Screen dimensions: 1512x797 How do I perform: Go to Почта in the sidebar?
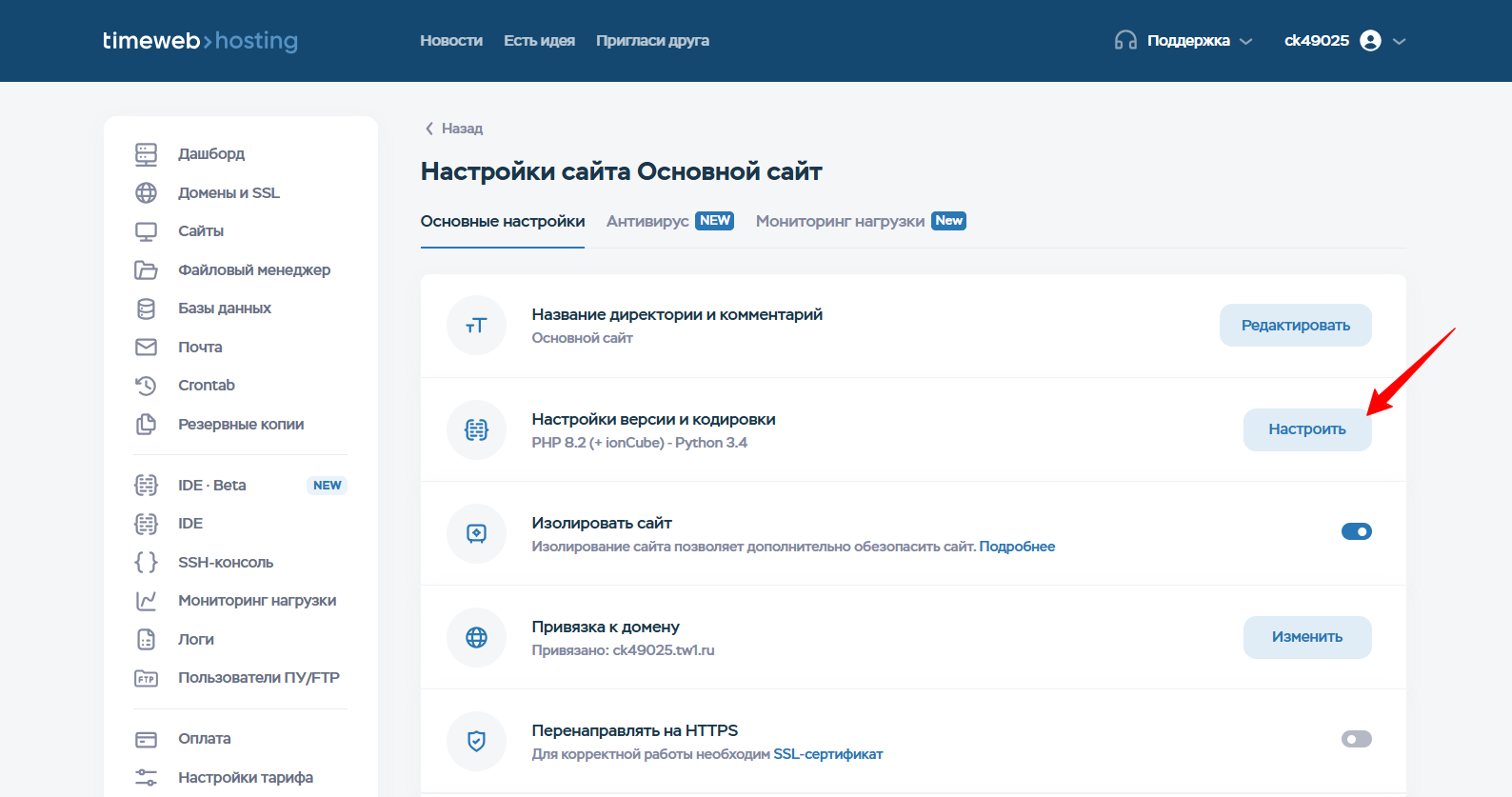tap(200, 348)
